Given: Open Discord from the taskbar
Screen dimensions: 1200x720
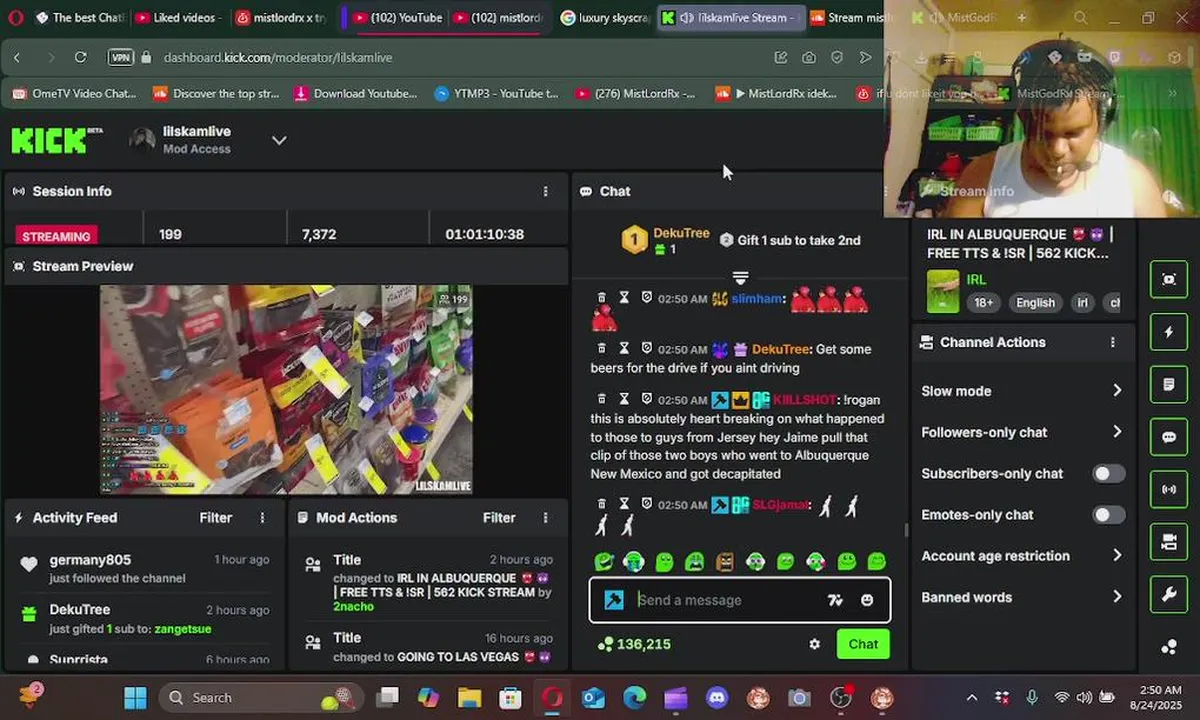Looking at the screenshot, I should point(717,697).
